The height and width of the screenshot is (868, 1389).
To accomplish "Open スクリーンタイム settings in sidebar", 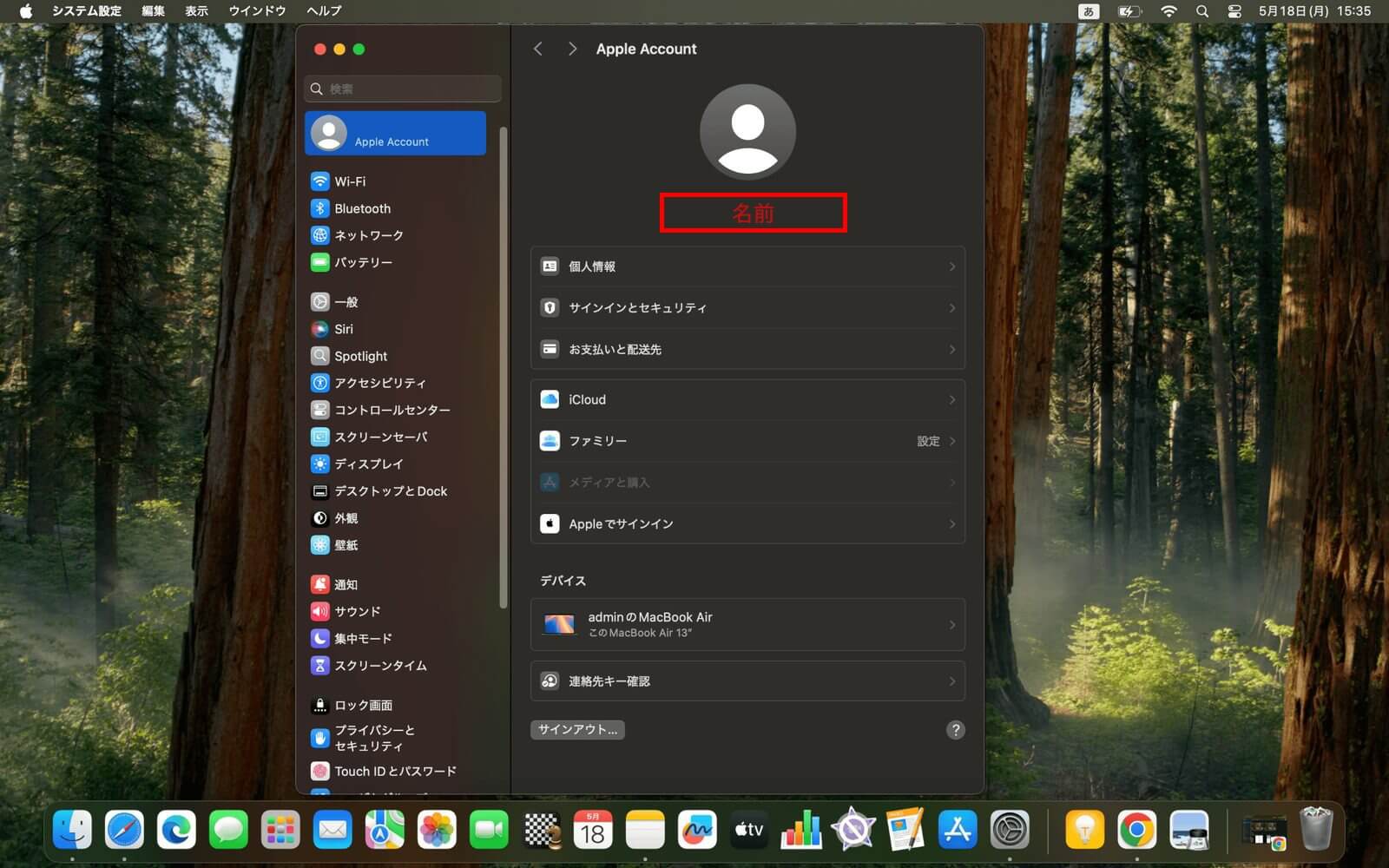I will 396,666.
